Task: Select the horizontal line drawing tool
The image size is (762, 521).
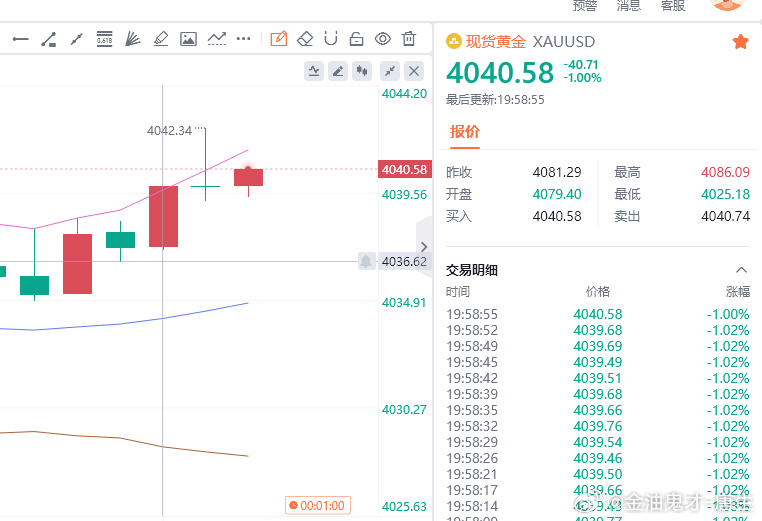Action: coord(20,39)
